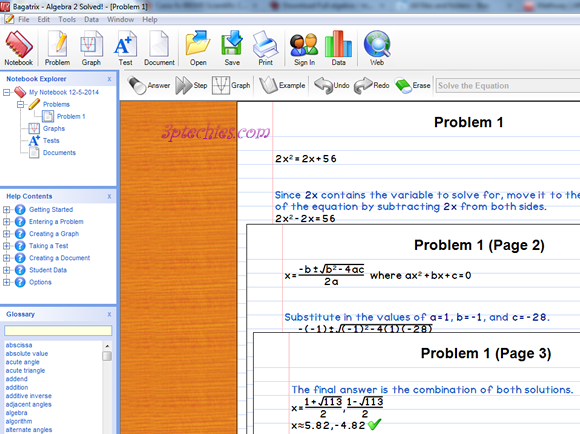Screen dimensions: 580x434
Task: Open the Help menu
Action: [150, 20]
